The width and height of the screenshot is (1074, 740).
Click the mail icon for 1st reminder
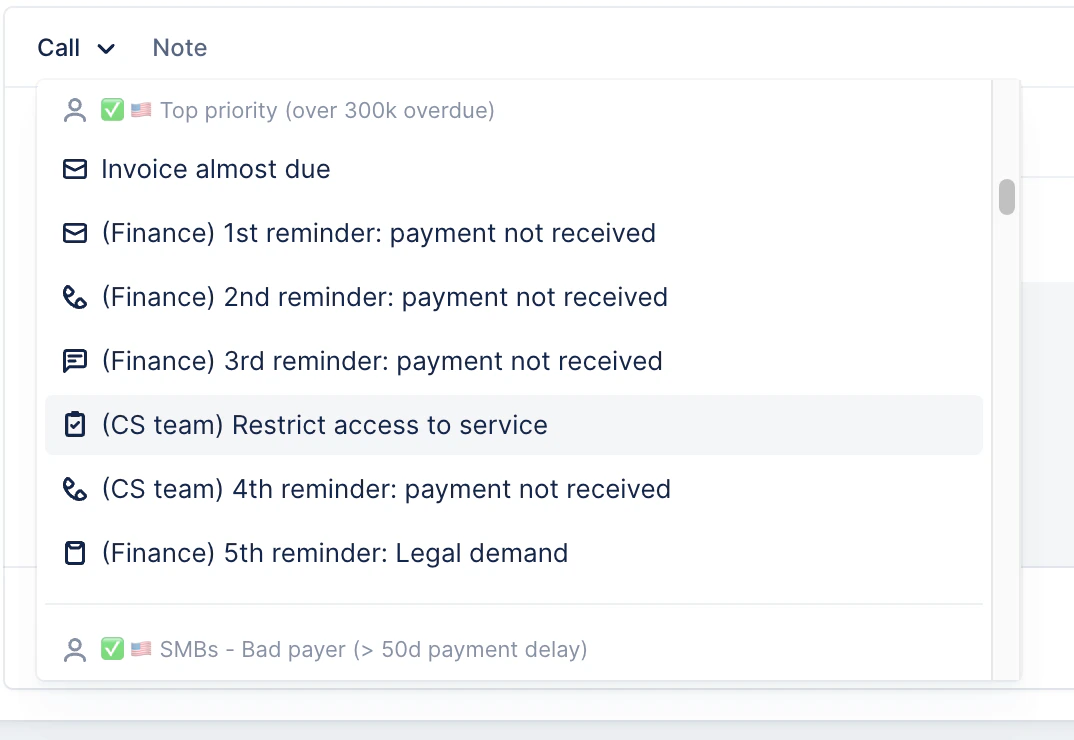(x=75, y=233)
